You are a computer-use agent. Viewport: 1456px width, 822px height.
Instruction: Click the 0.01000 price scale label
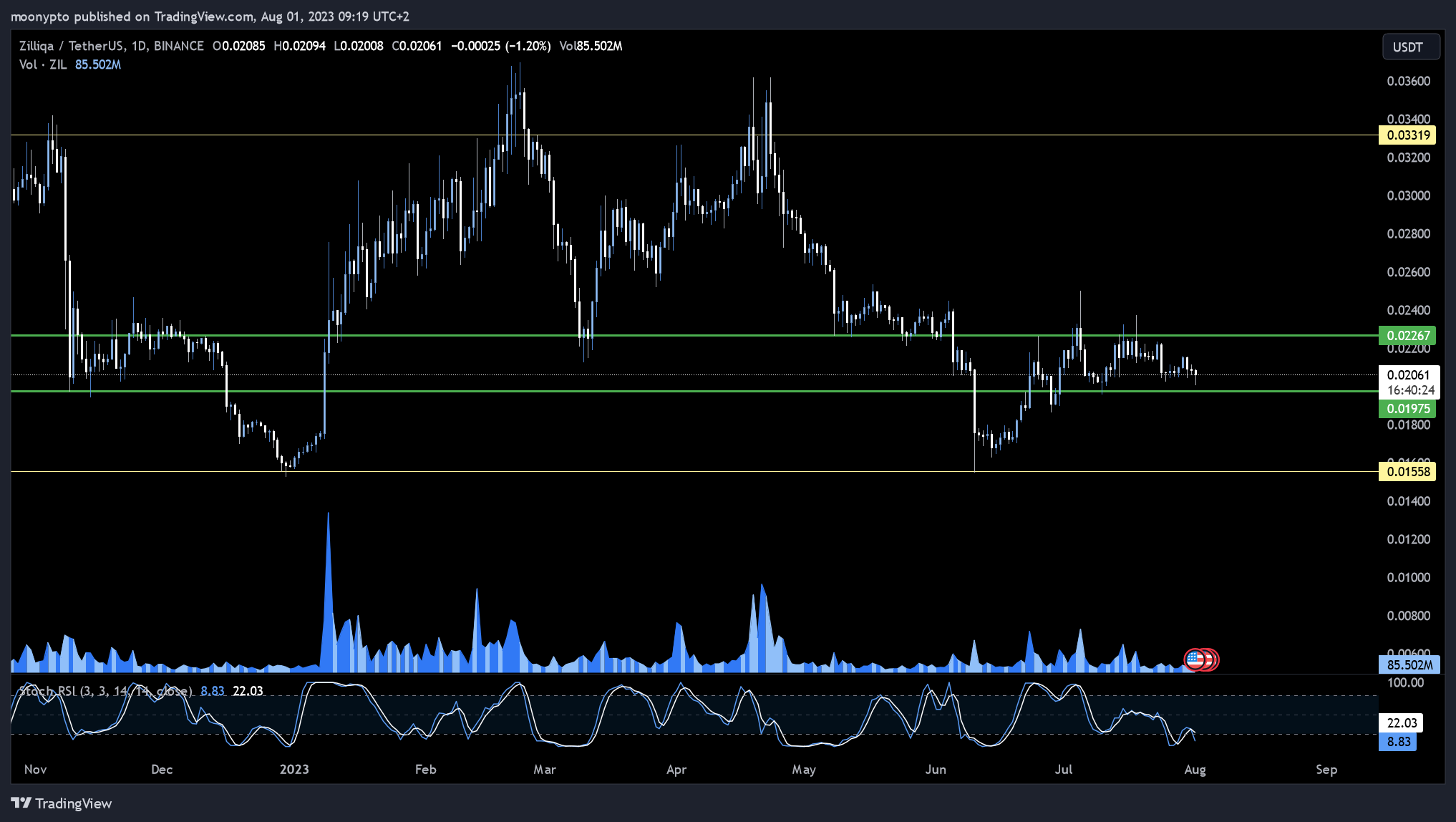coord(1408,577)
